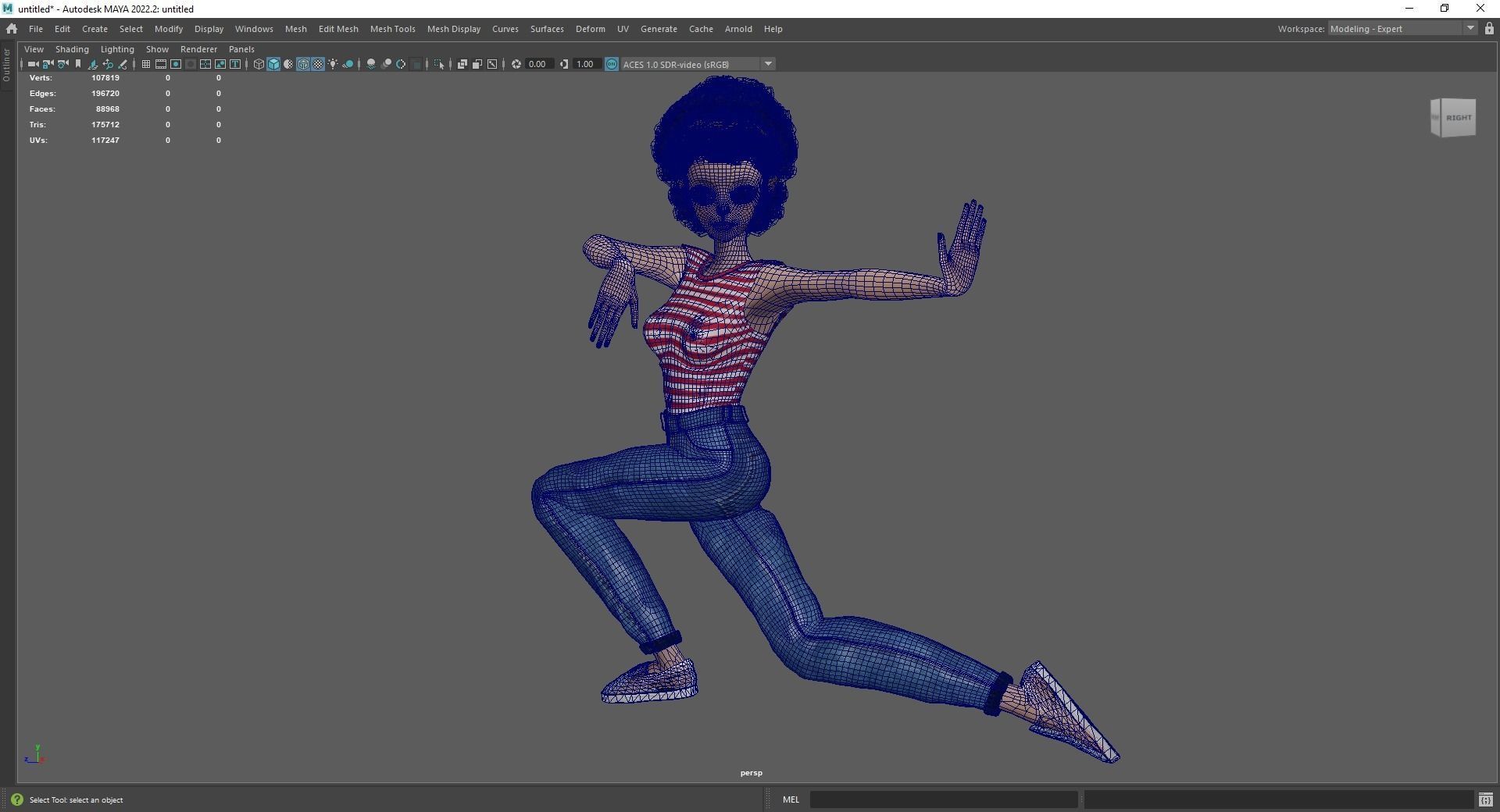
Task: Click the use all lights bulb icon
Action: tap(333, 64)
